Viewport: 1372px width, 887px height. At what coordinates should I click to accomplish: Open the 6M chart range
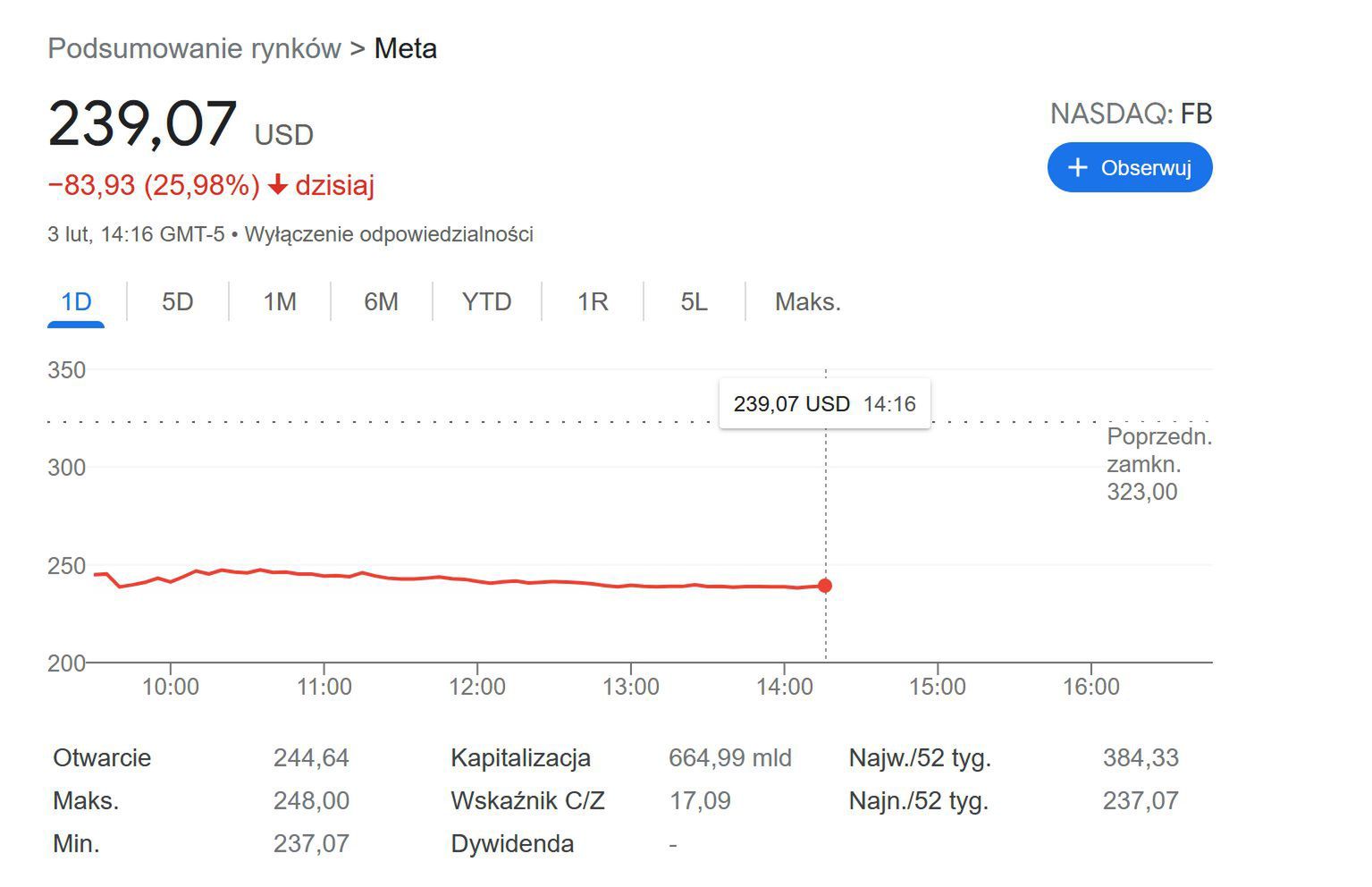coord(381,301)
